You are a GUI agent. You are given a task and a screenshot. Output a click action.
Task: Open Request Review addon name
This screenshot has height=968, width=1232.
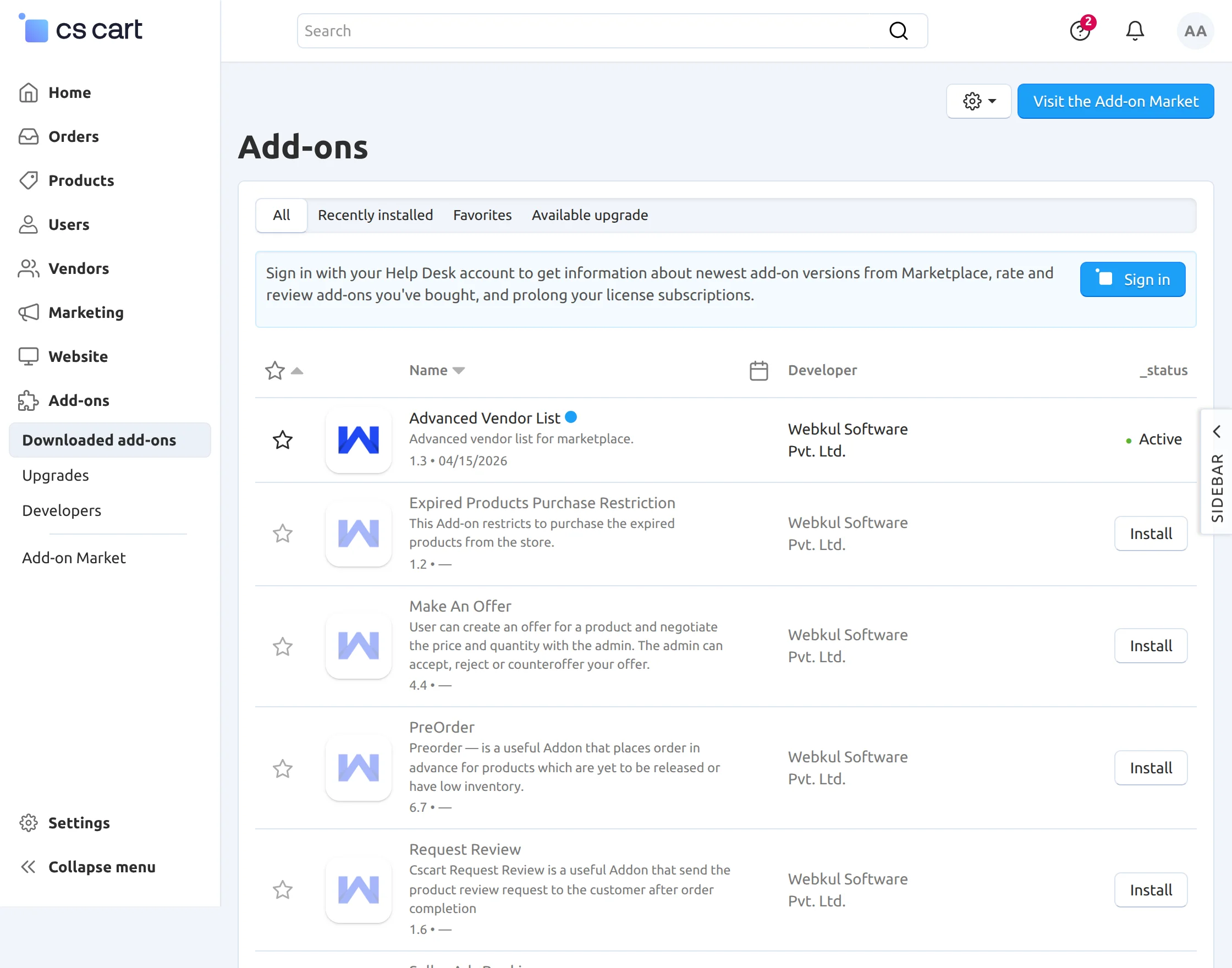(465, 850)
